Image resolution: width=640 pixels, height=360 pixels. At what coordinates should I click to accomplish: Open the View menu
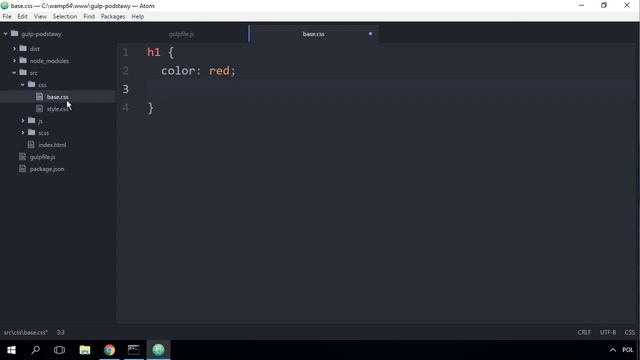tap(40, 16)
